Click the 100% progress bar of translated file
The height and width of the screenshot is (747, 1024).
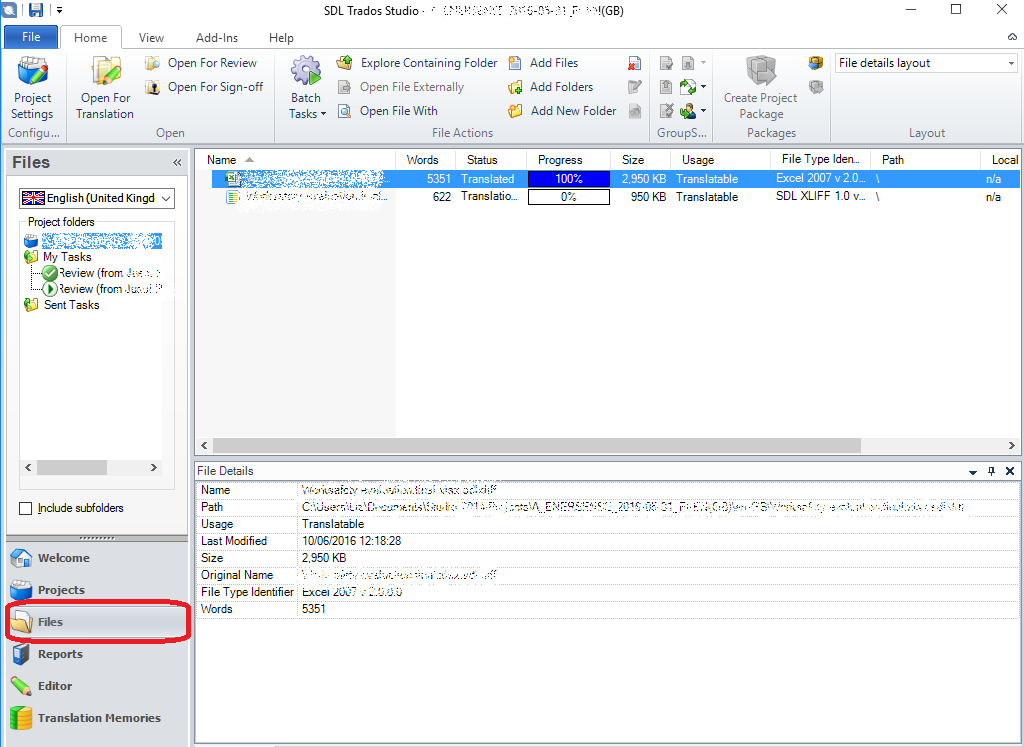tap(568, 179)
